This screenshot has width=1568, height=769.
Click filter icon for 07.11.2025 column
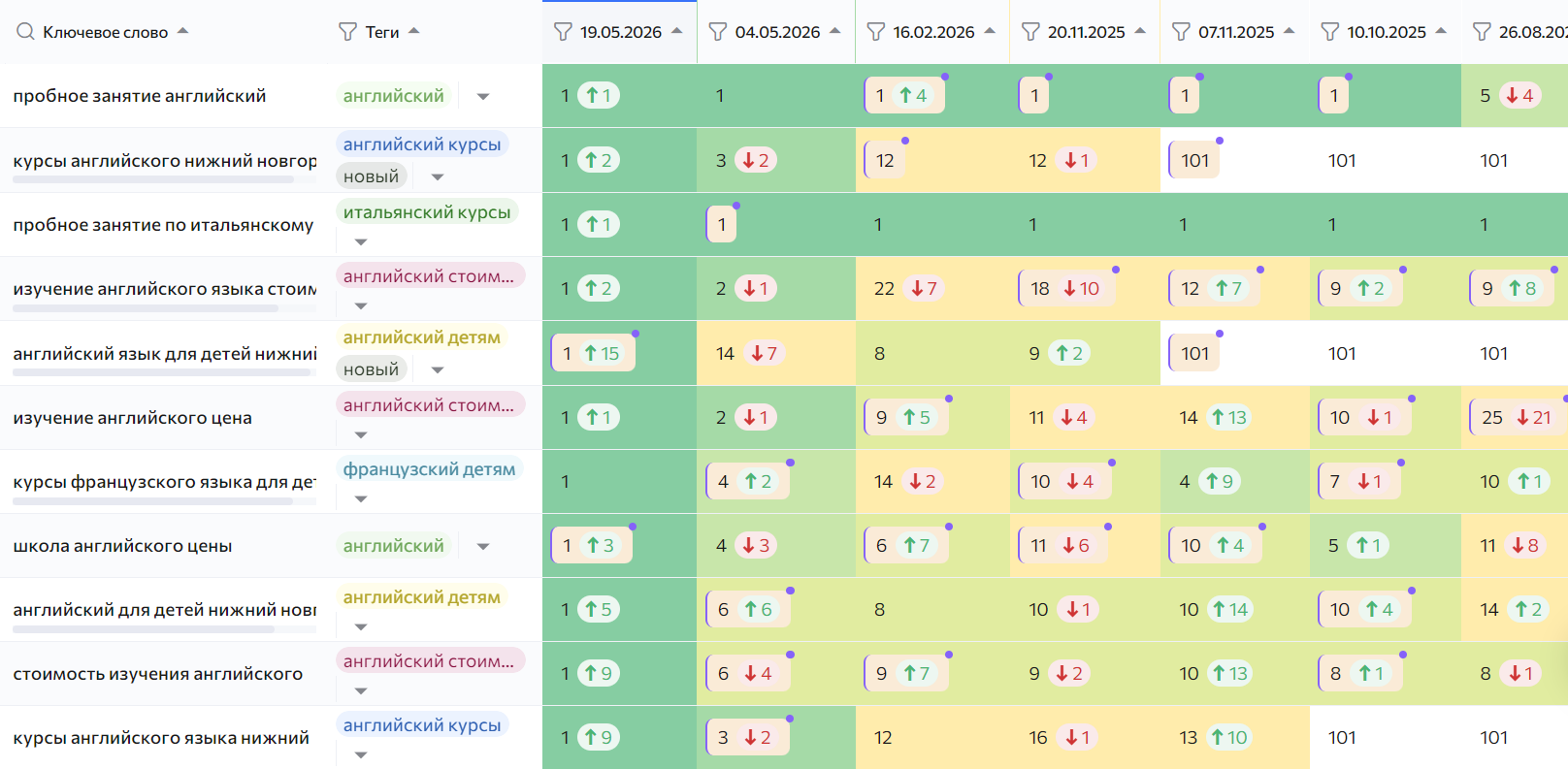1181,32
